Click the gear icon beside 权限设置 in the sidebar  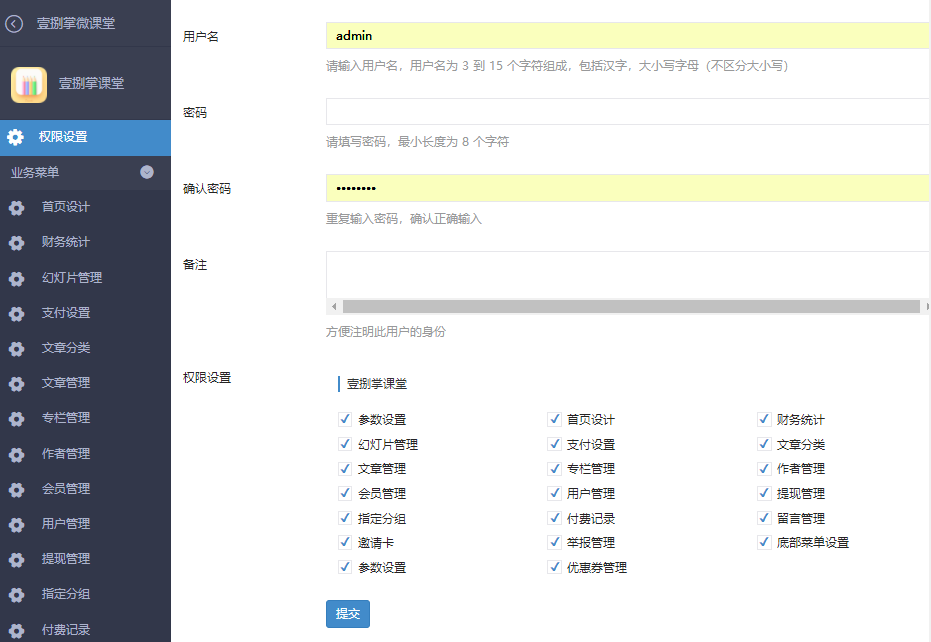pyautogui.click(x=15, y=137)
